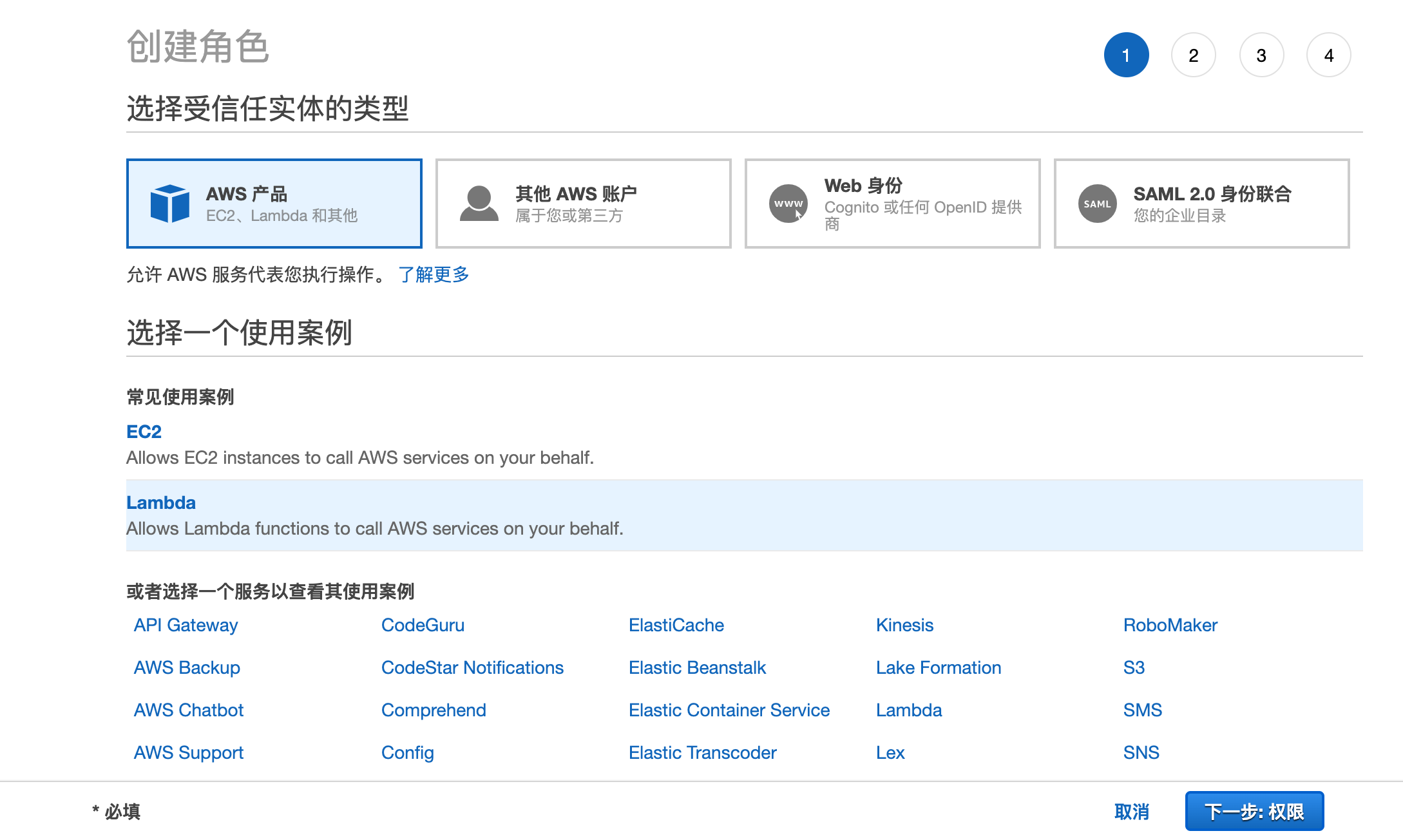Choose Lake Formation service
Viewport: 1403px width, 840px height.
(938, 667)
